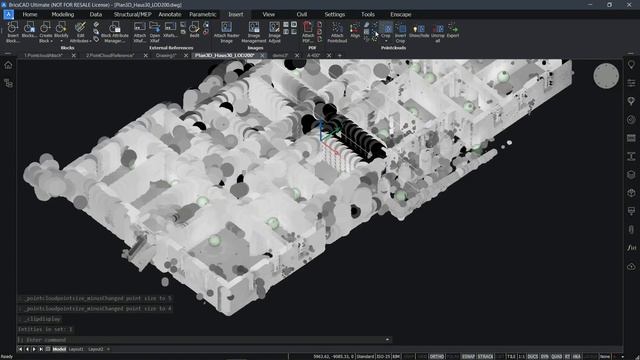Toggle QUAD in the status bar

[x=557, y=356]
